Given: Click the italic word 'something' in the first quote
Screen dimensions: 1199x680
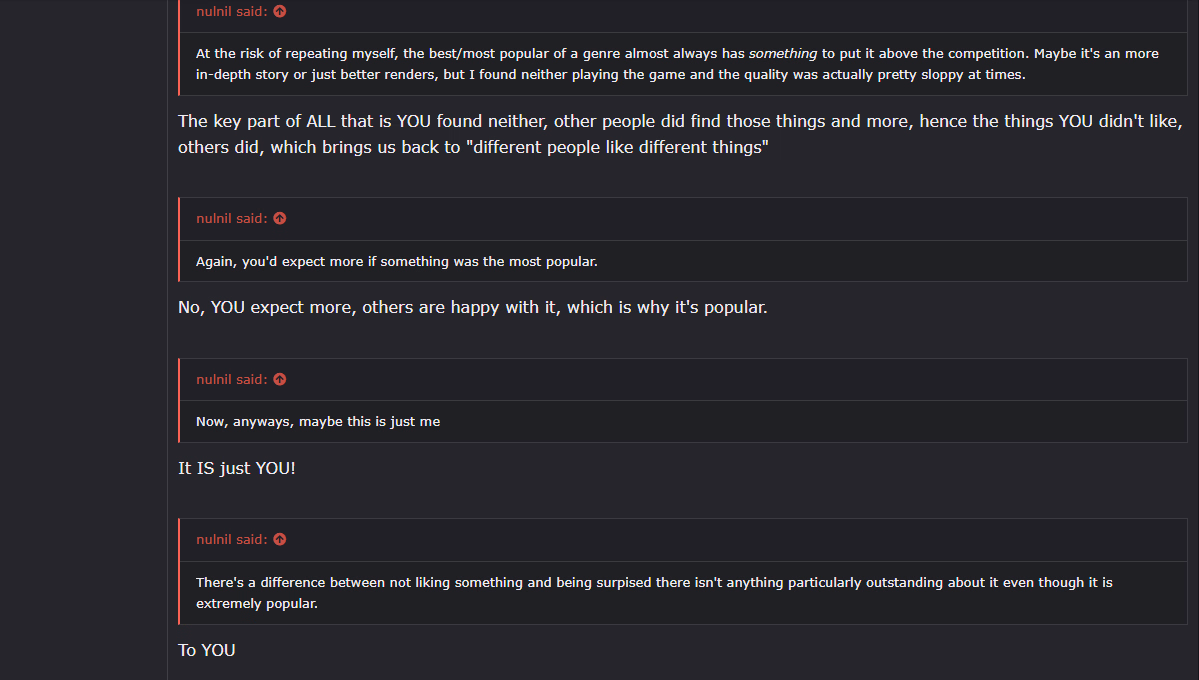Looking at the screenshot, I should click(x=782, y=54).
